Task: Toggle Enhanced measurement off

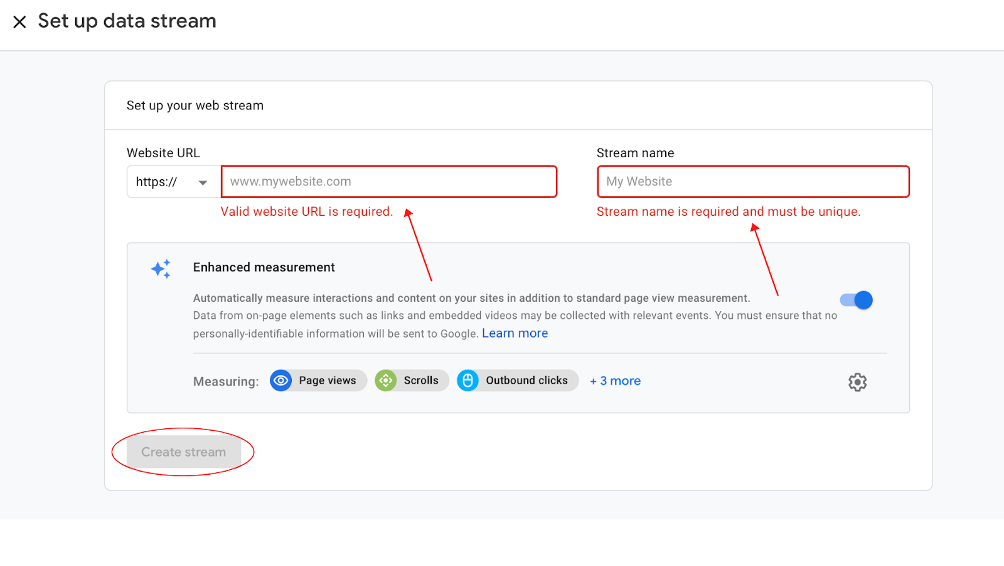Action: coord(856,300)
